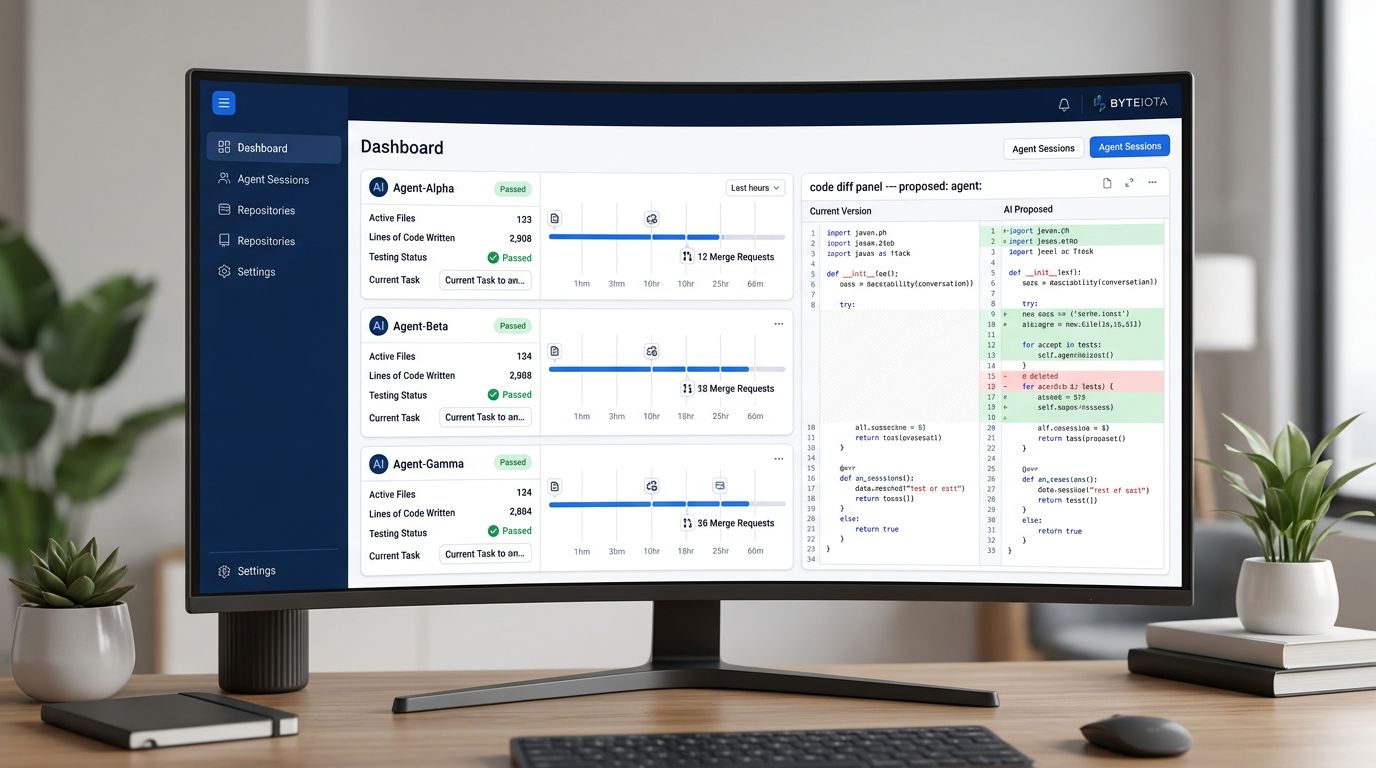Click the '12 Merge Requests' label
The image size is (1376, 768).
pyautogui.click(x=736, y=257)
